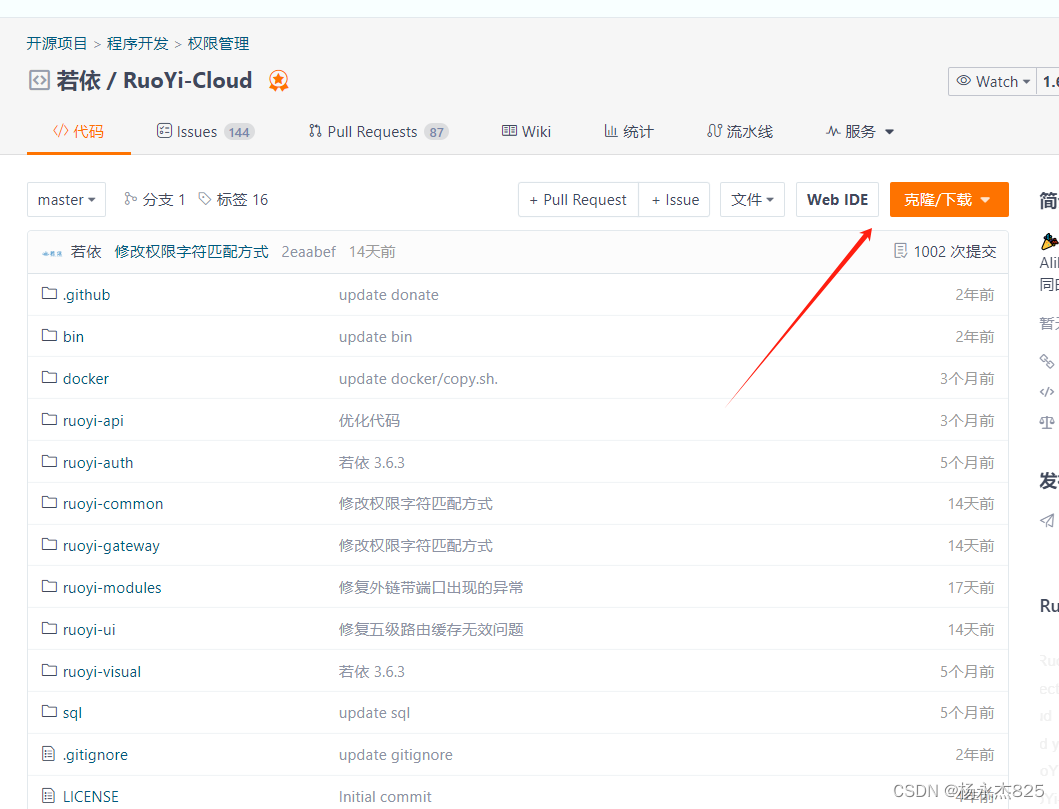This screenshot has height=809, width=1059.
Task: Open commit message update donate
Action: 388,294
